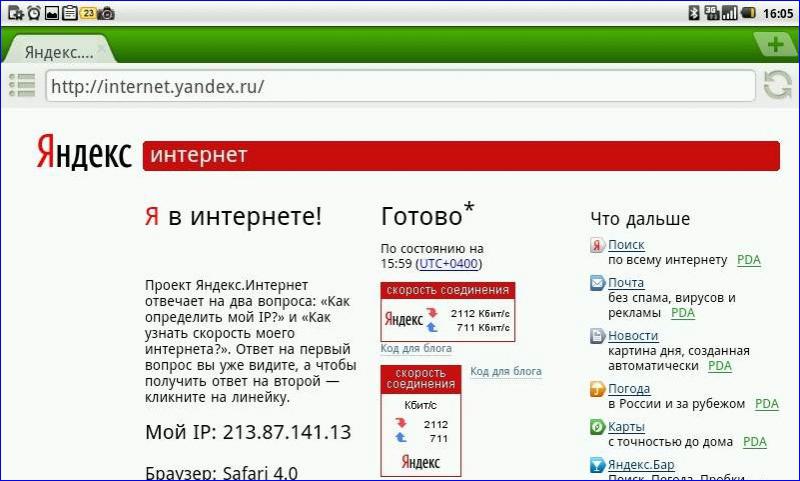Click the Я в интернете! heading
Screen dimensions: 800x481
click(234, 216)
